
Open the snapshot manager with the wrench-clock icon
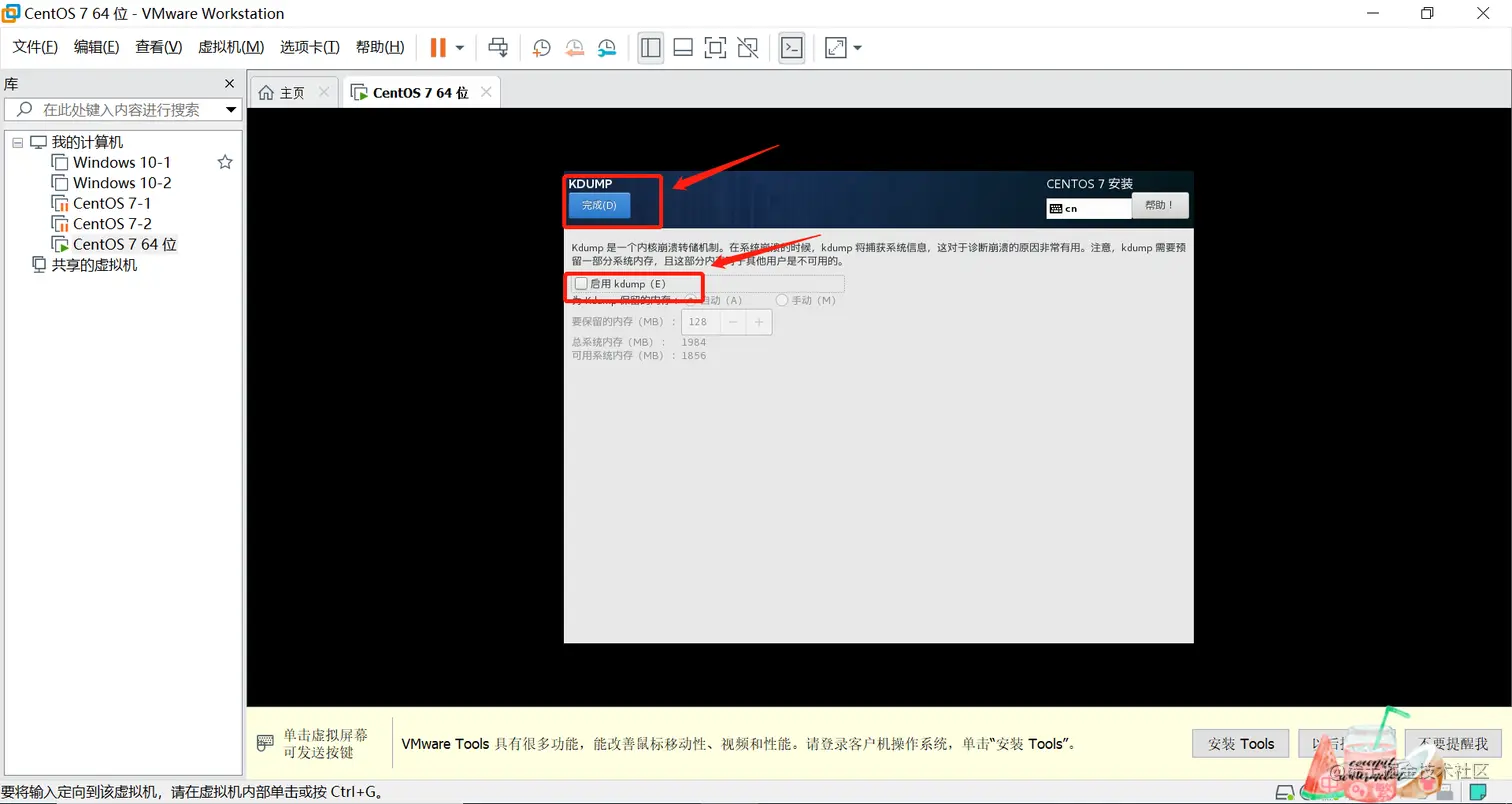607,47
